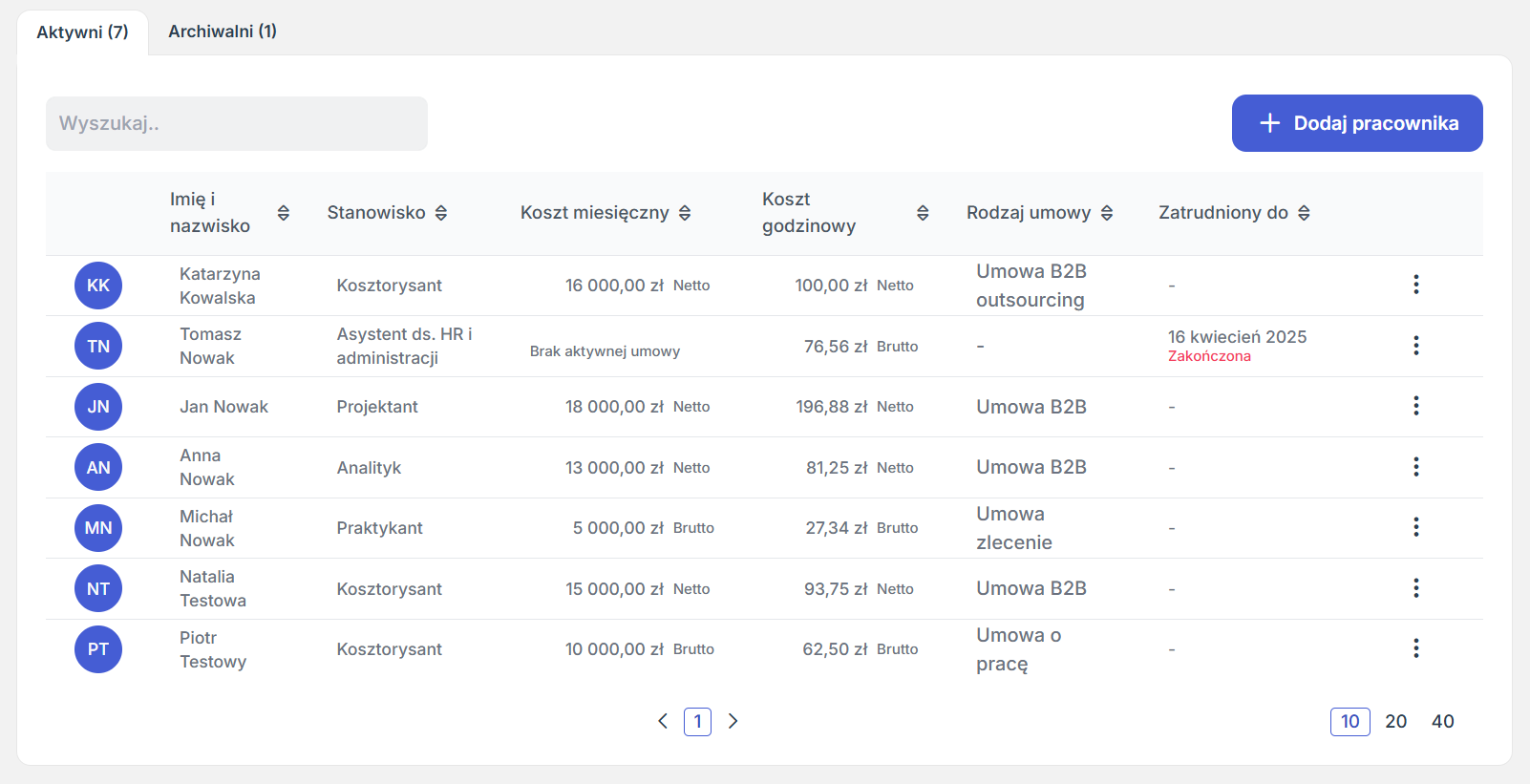Click the JN avatar circle
The width and height of the screenshot is (1530, 784).
pos(98,407)
